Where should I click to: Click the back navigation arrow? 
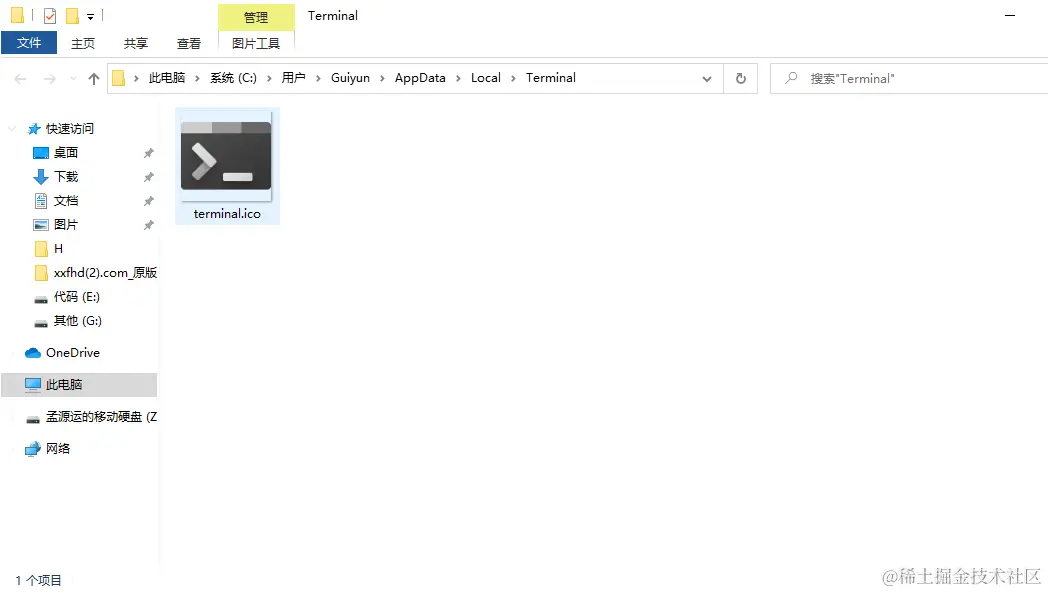[x=19, y=77]
